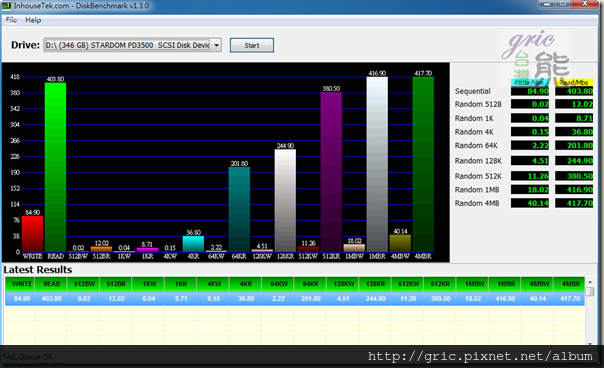604x368 pixels.
Task: Click the red WRITE bar in chart
Action: 32,234
